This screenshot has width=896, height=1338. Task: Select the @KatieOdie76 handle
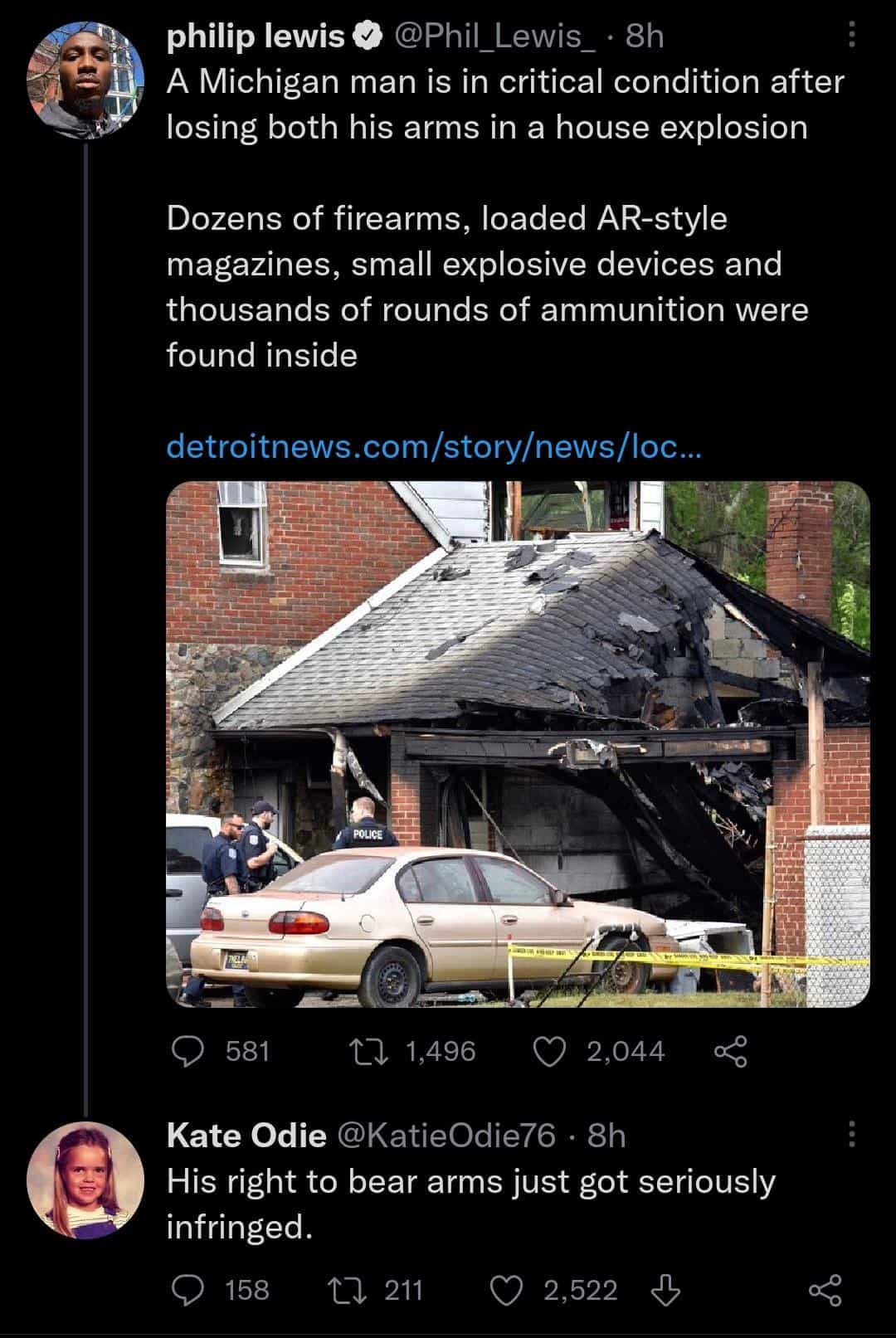[x=446, y=1135]
